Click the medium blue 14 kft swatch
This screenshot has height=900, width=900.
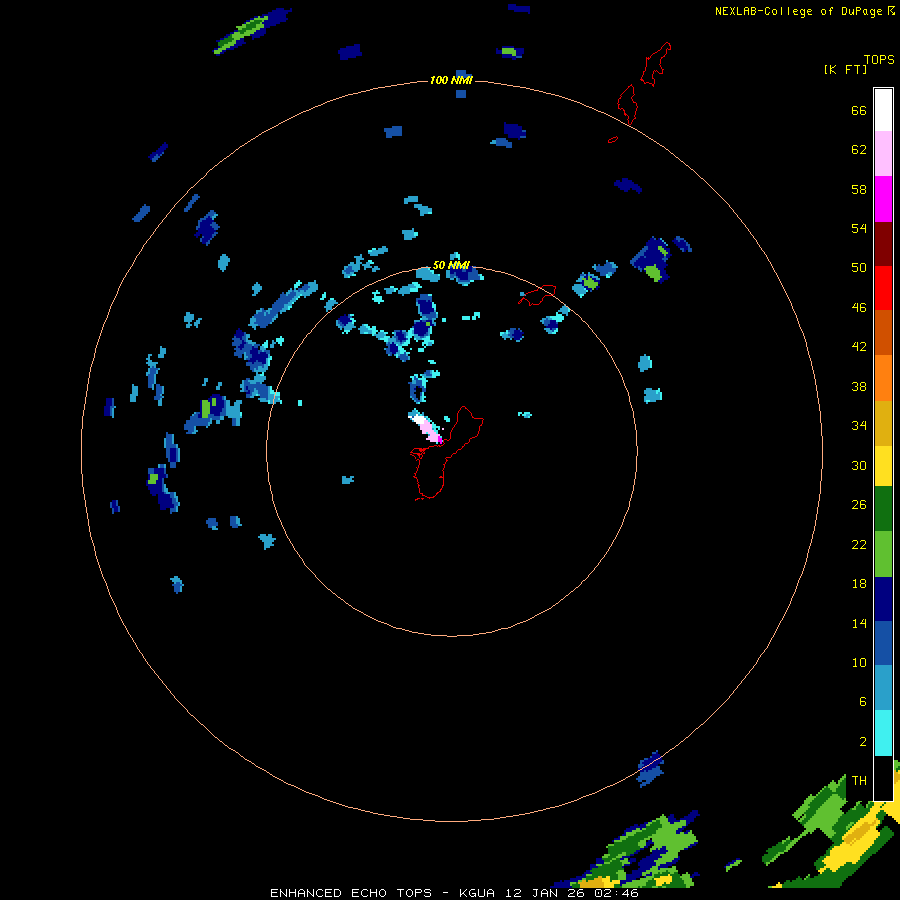pyautogui.click(x=883, y=643)
